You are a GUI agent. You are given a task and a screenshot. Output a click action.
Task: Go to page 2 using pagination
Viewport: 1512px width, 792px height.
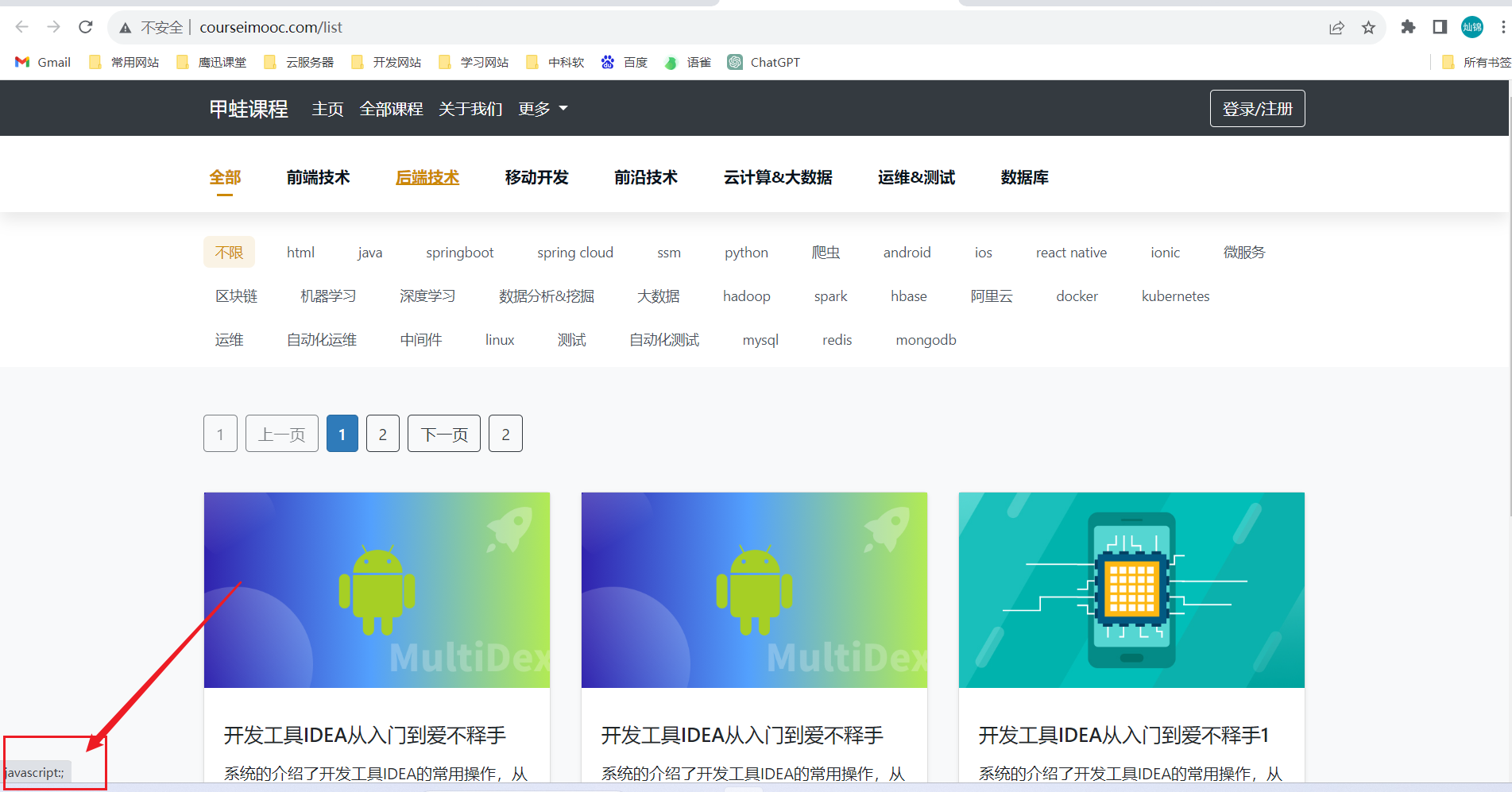pyautogui.click(x=382, y=434)
